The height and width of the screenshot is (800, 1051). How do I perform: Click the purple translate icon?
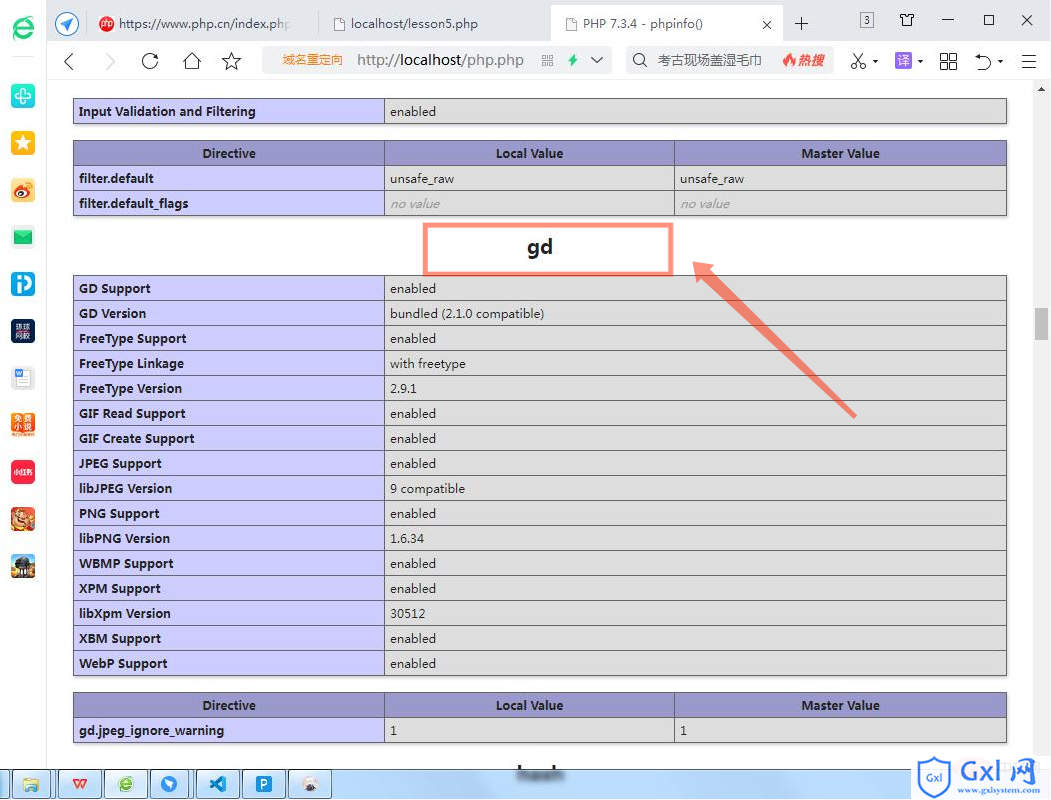pos(903,61)
